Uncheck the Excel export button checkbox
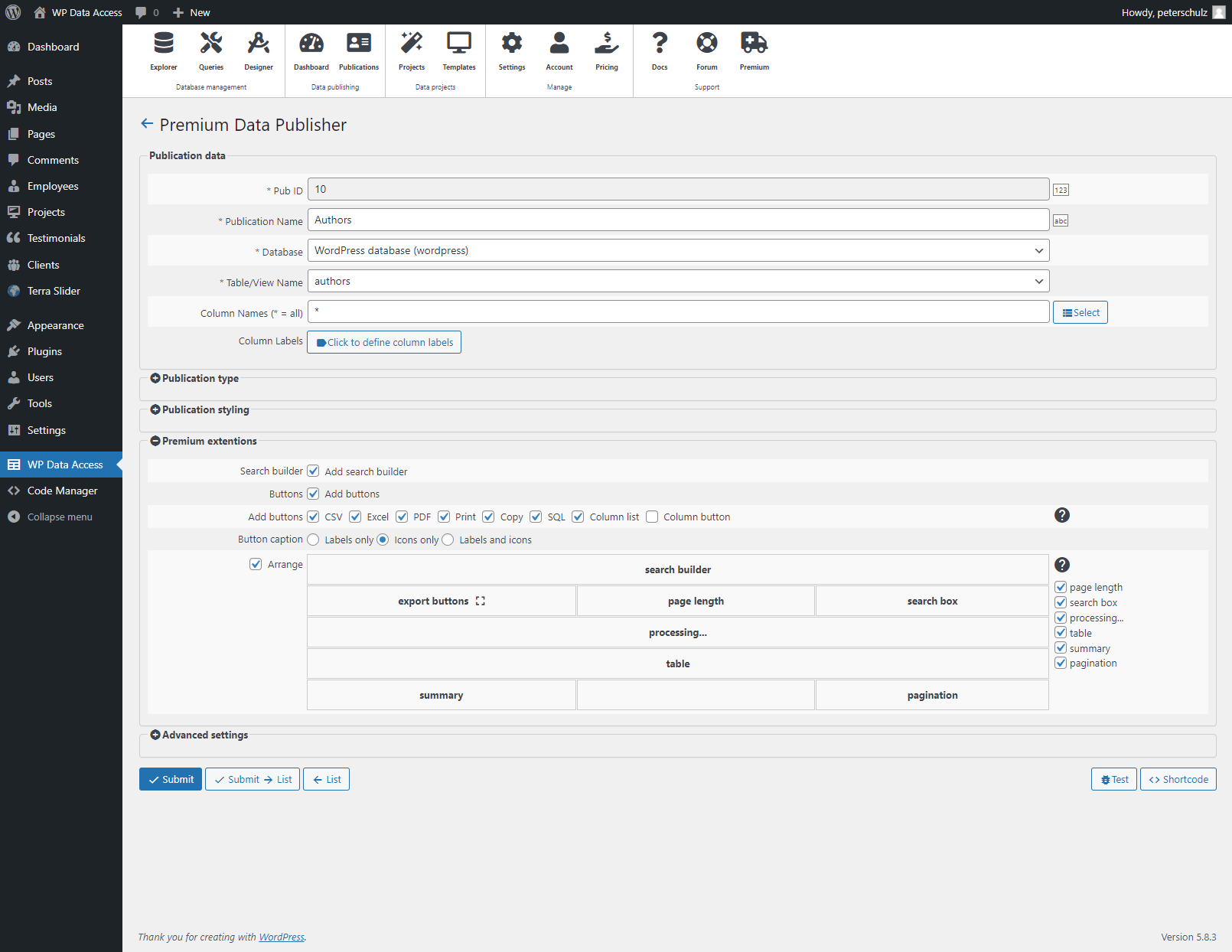The width and height of the screenshot is (1232, 952). 355,517
